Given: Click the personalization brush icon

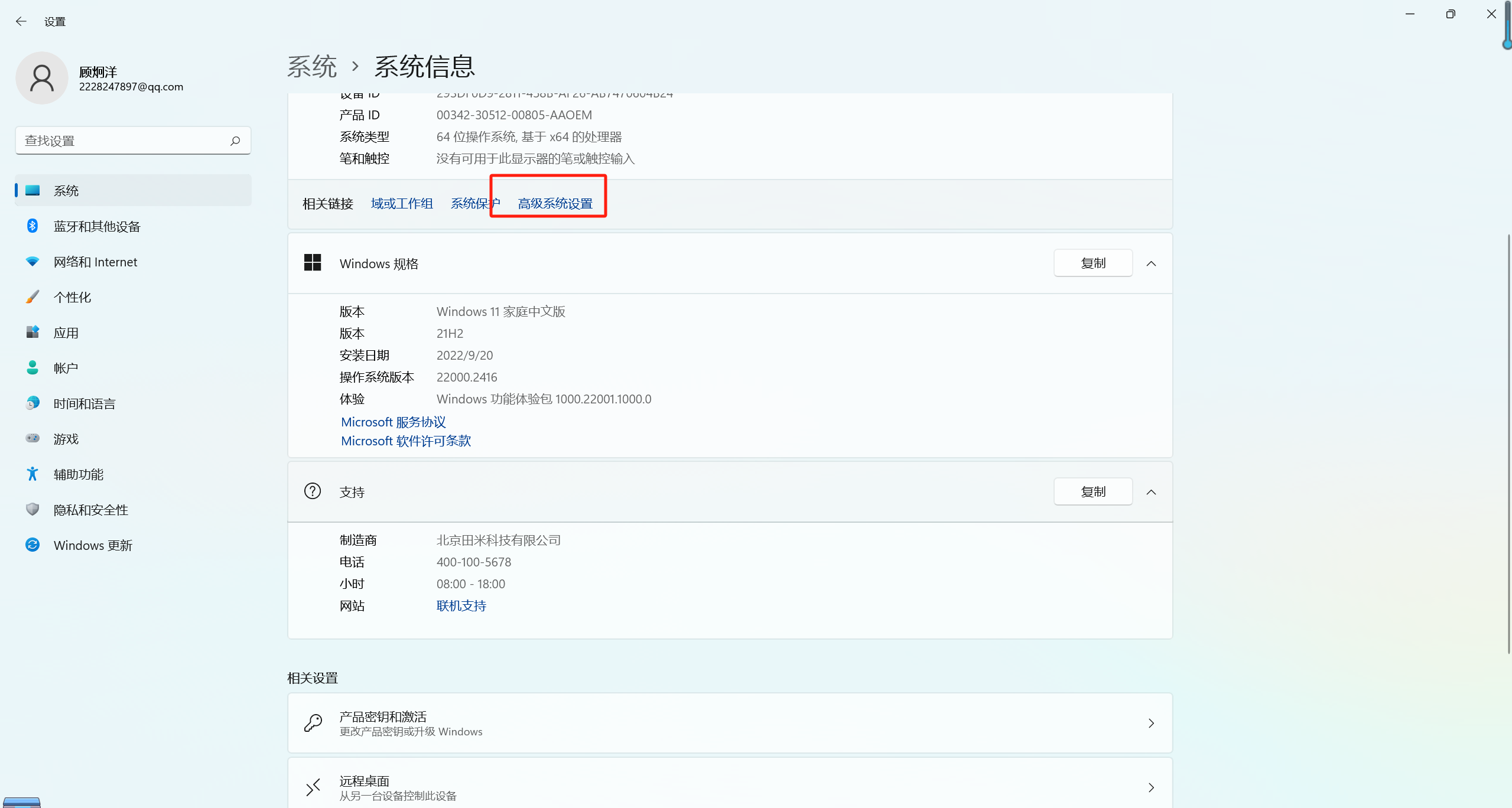Looking at the screenshot, I should coord(32,297).
